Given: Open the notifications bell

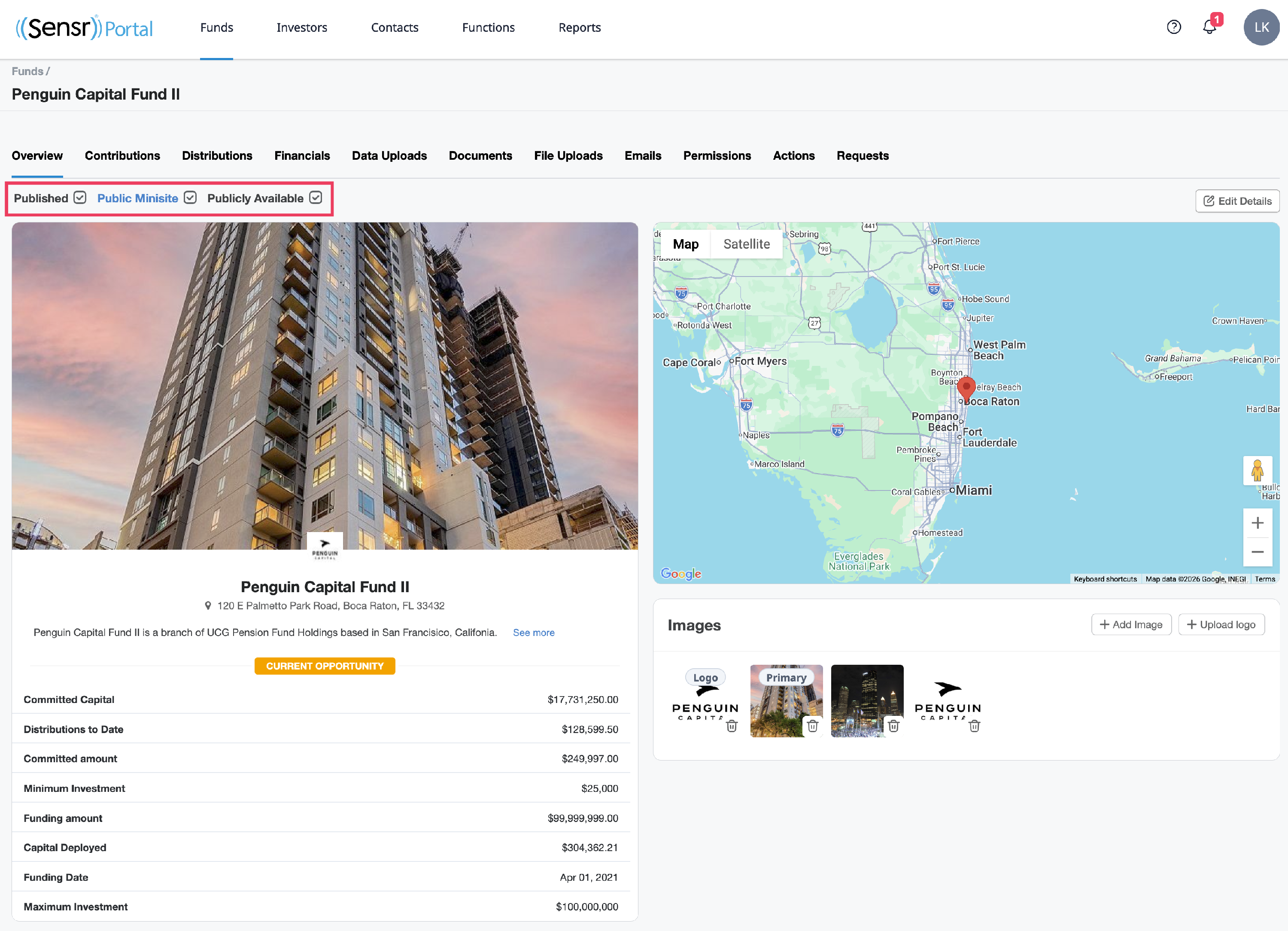Looking at the screenshot, I should point(1209,26).
